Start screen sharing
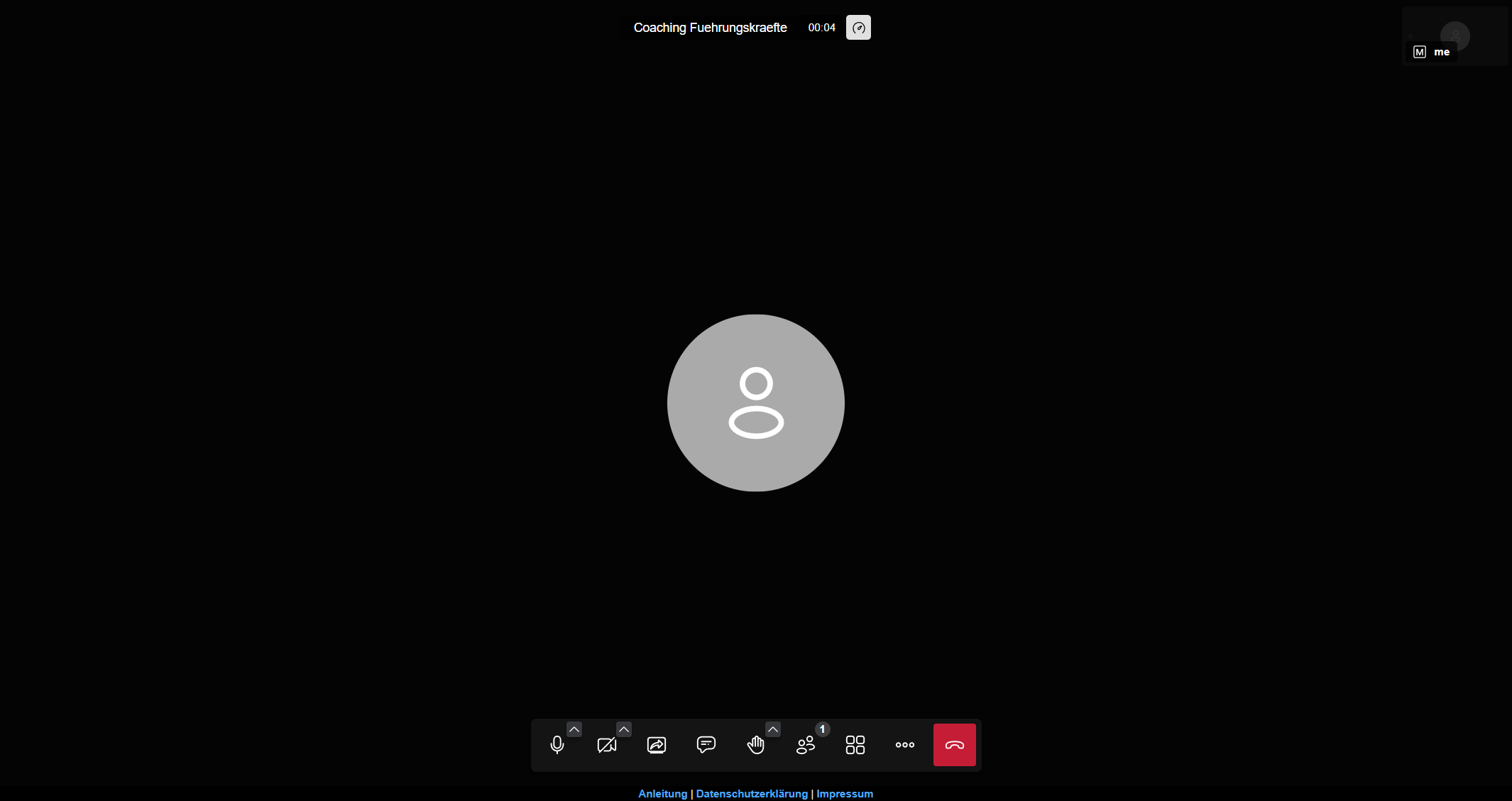This screenshot has width=1512, height=801. (x=657, y=745)
